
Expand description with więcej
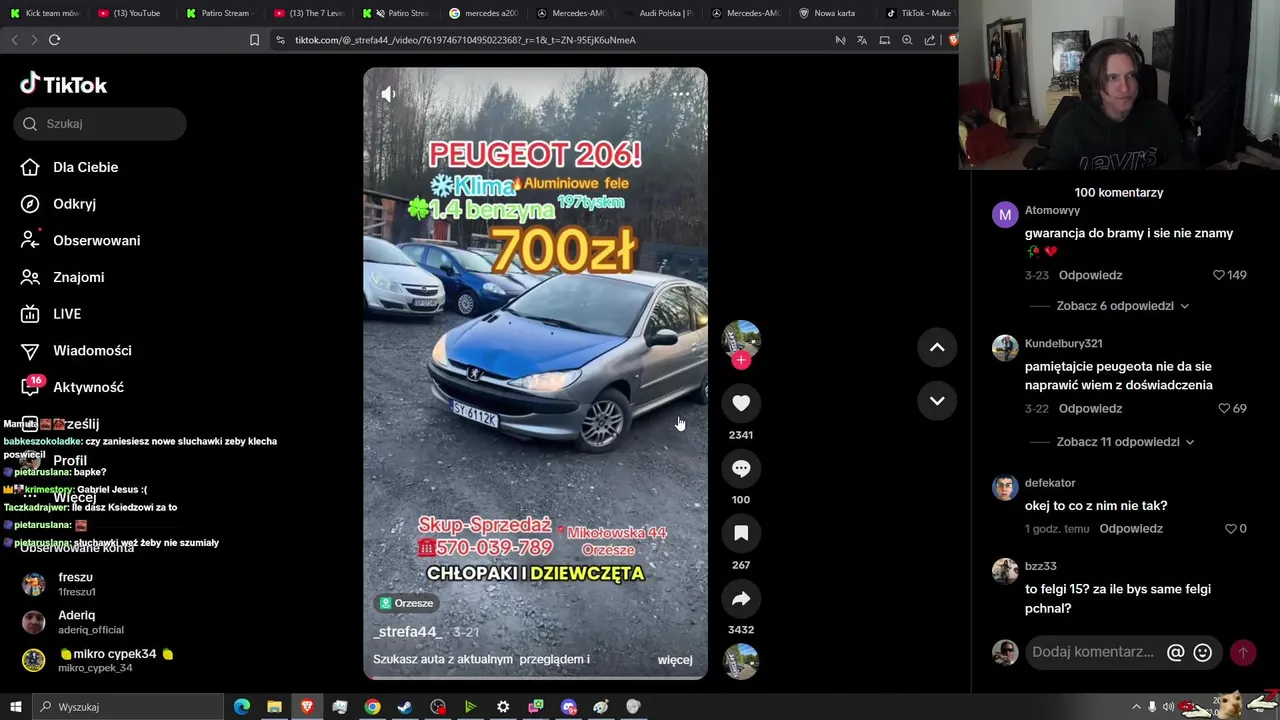[675, 660]
